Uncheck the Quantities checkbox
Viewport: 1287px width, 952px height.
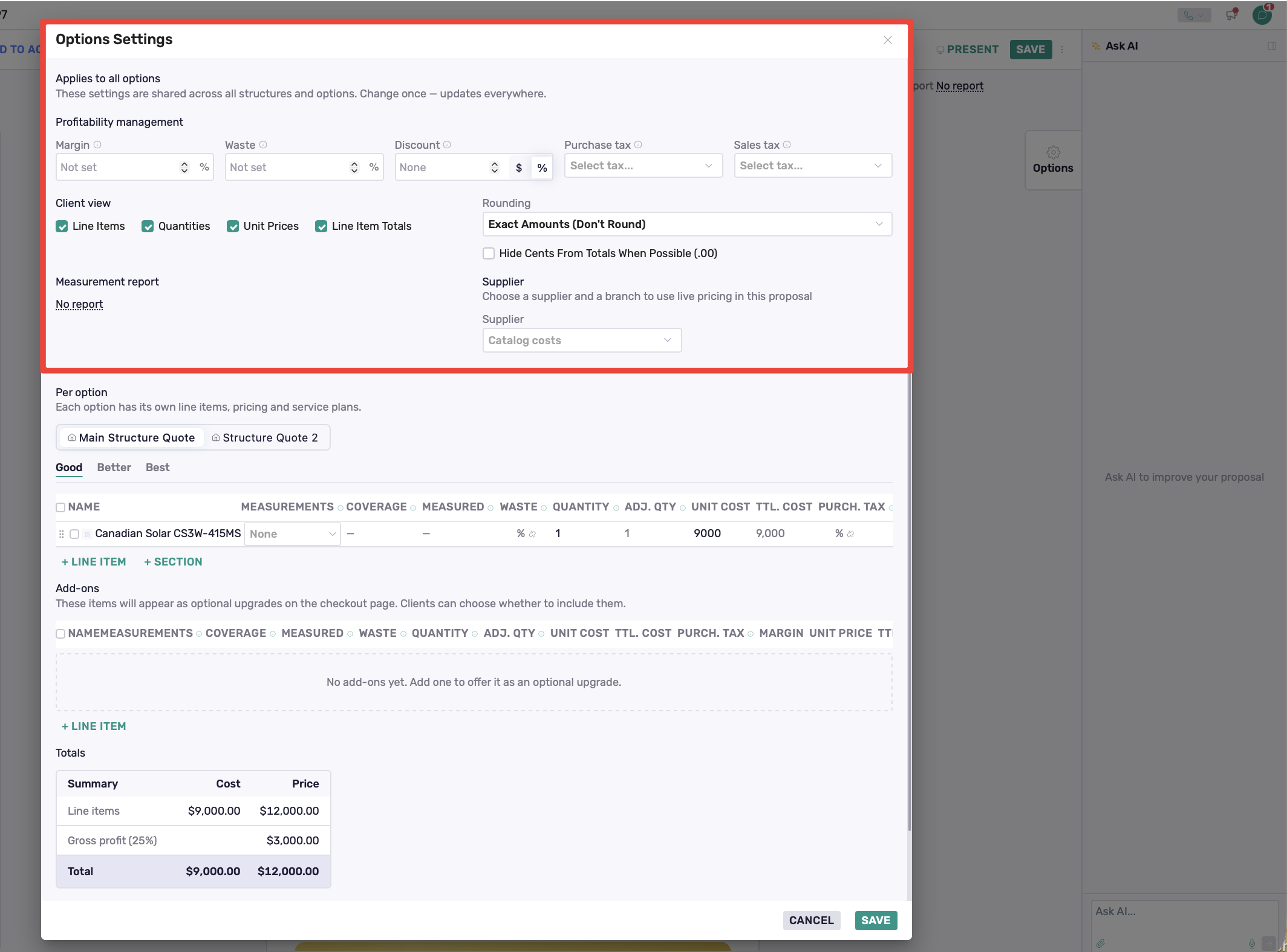point(148,226)
